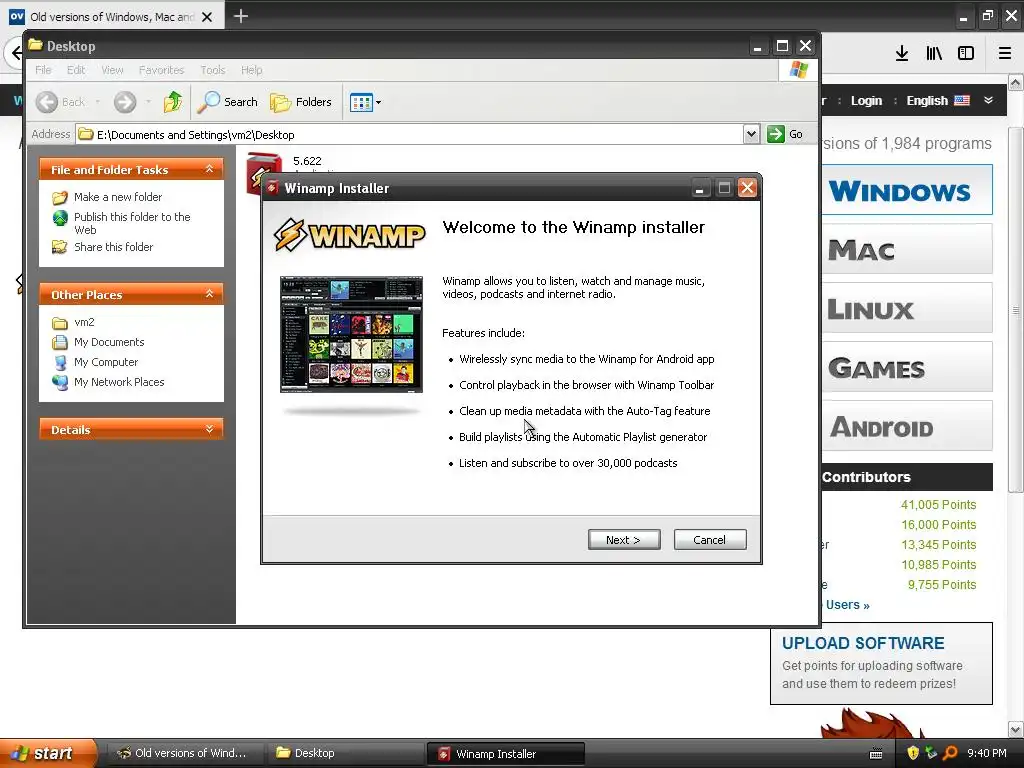The height and width of the screenshot is (768, 1024).
Task: Open the address bar dropdown list
Action: click(x=751, y=135)
